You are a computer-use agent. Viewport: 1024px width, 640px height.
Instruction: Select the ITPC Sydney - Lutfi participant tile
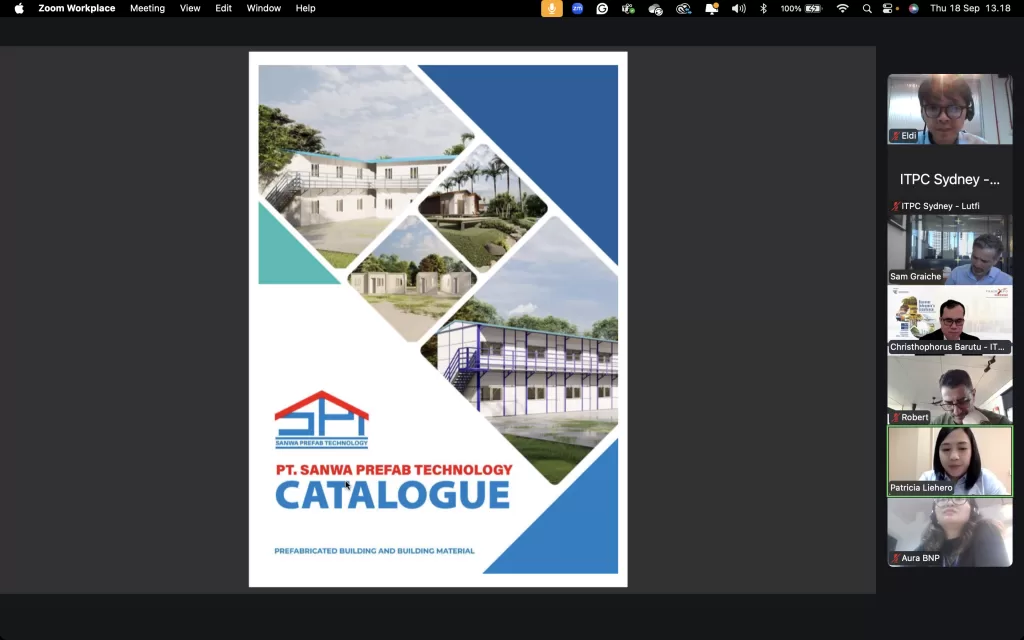click(x=950, y=180)
